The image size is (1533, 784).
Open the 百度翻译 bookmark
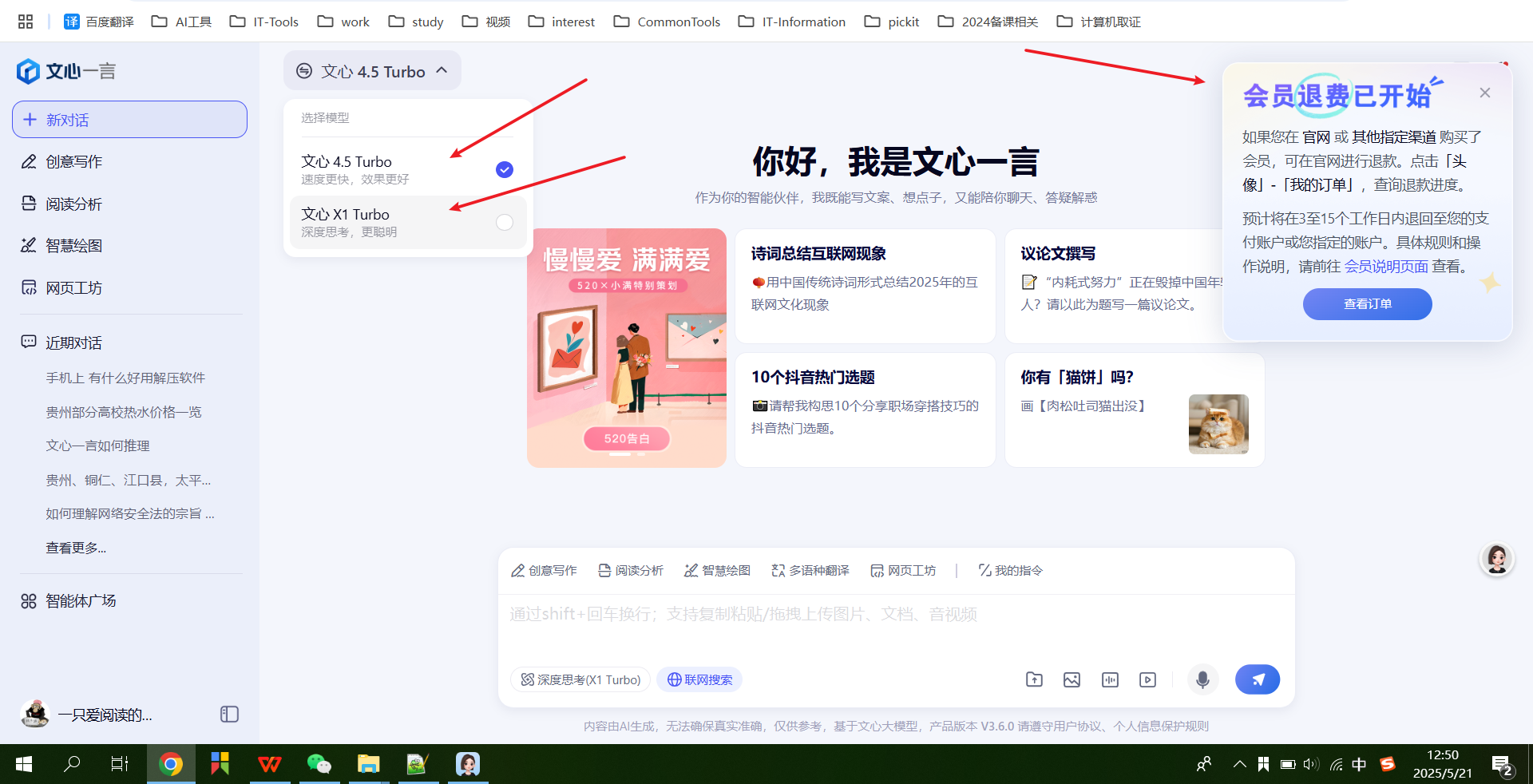click(x=98, y=22)
